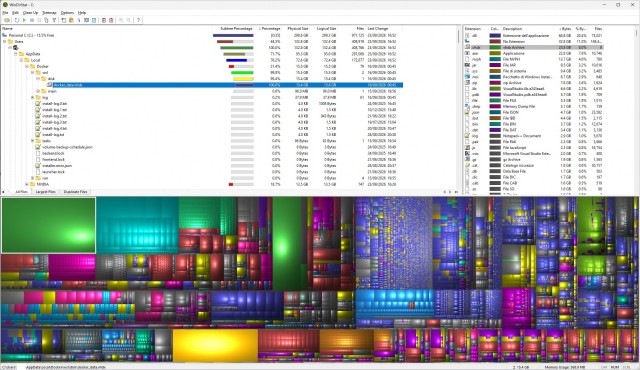
Task: Open the Clean Up menu
Action: pos(30,13)
